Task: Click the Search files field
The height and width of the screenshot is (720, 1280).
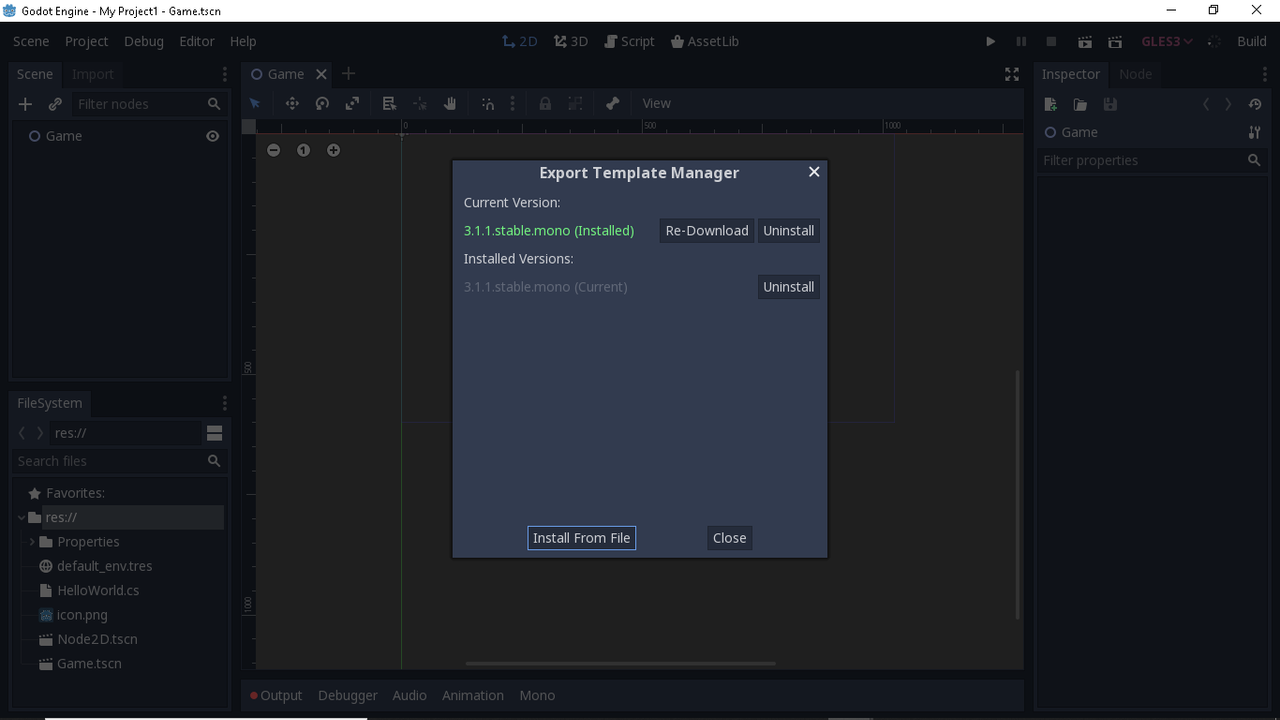Action: click(x=118, y=461)
